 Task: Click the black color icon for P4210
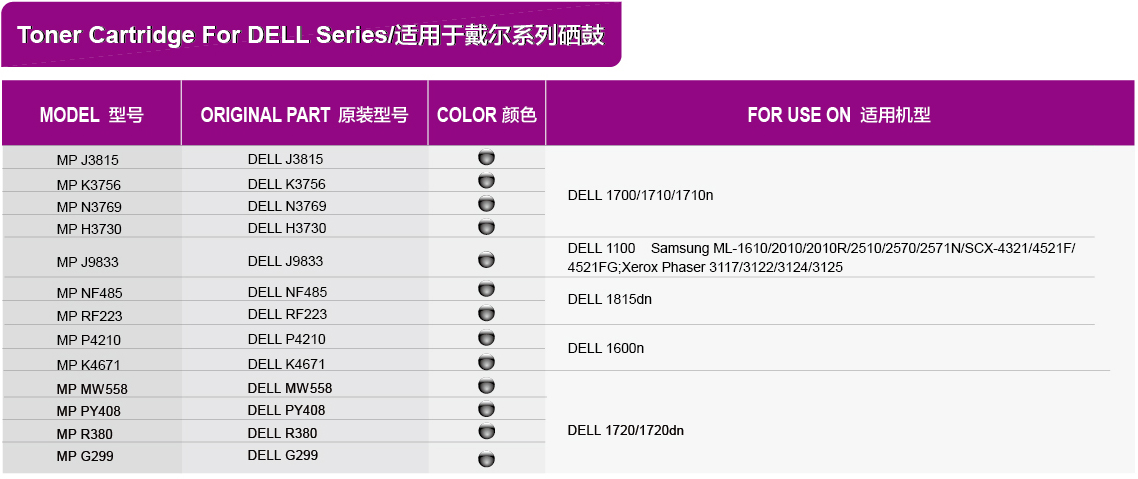click(487, 338)
